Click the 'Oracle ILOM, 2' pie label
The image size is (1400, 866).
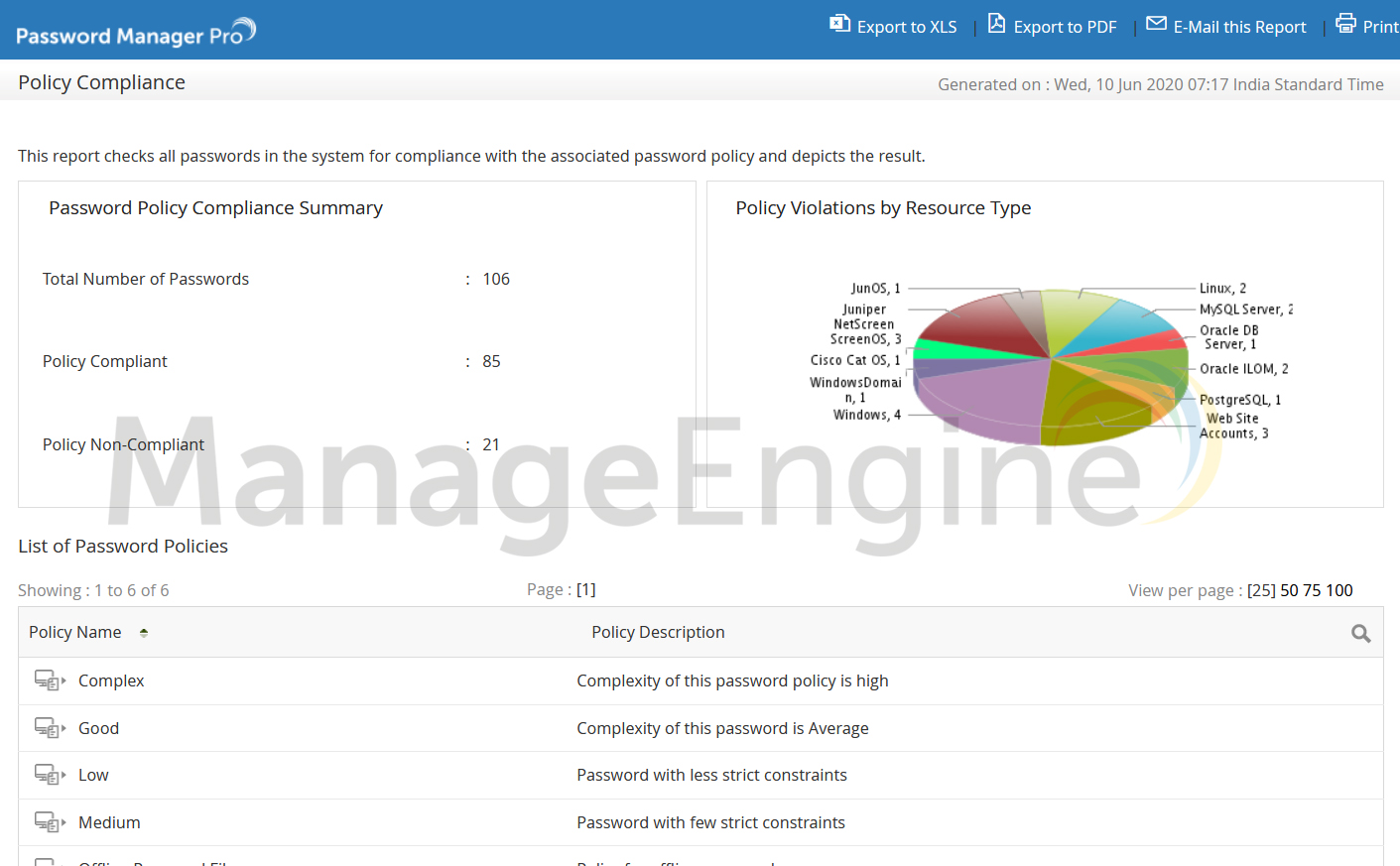tap(1243, 369)
